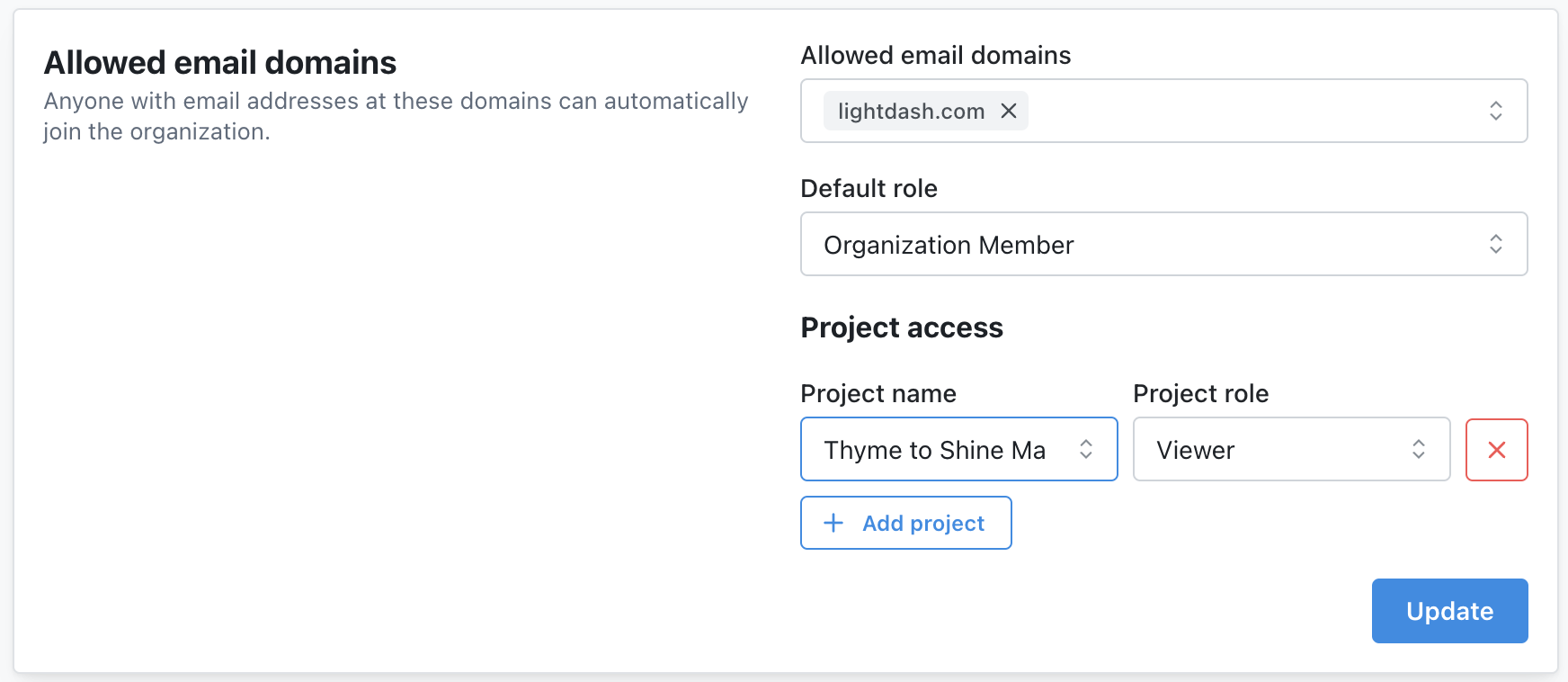The width and height of the screenshot is (1568, 682).
Task: Click the chevron arrows in Project name field
Action: click(1086, 449)
